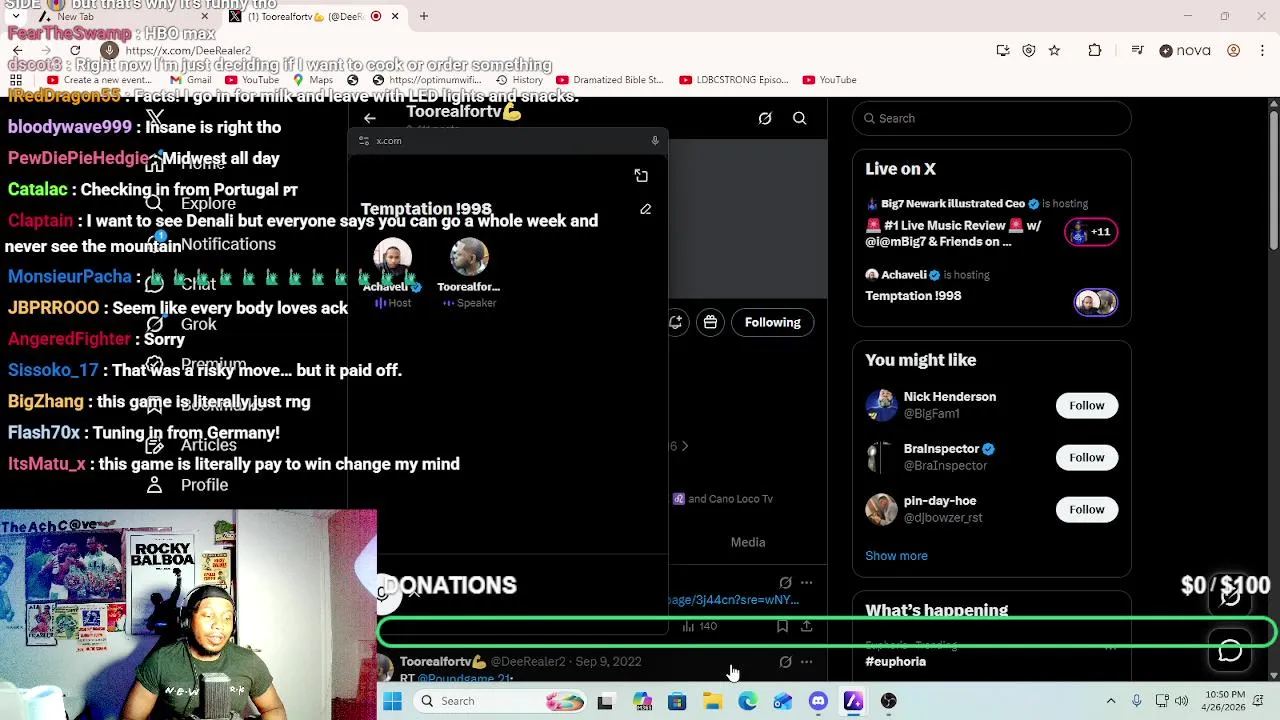Open OBS Studio from the taskbar
This screenshot has width=1280, height=720.
[x=889, y=701]
